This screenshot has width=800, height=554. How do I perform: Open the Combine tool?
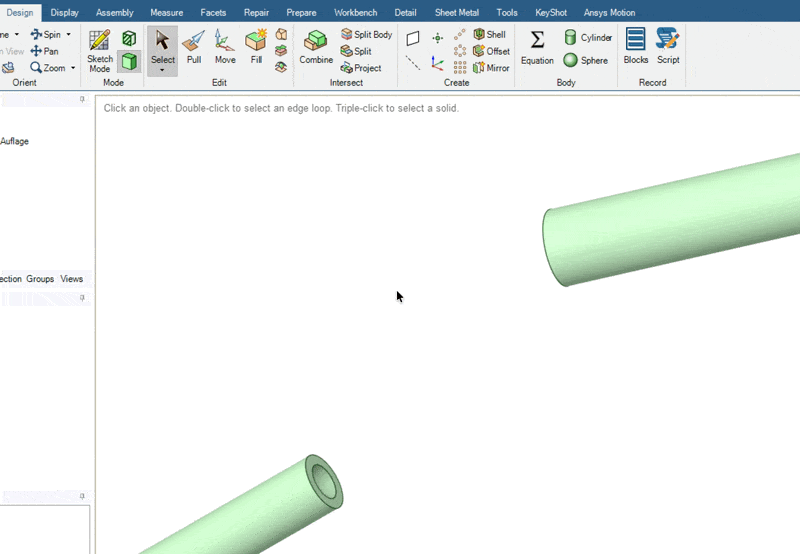316,46
